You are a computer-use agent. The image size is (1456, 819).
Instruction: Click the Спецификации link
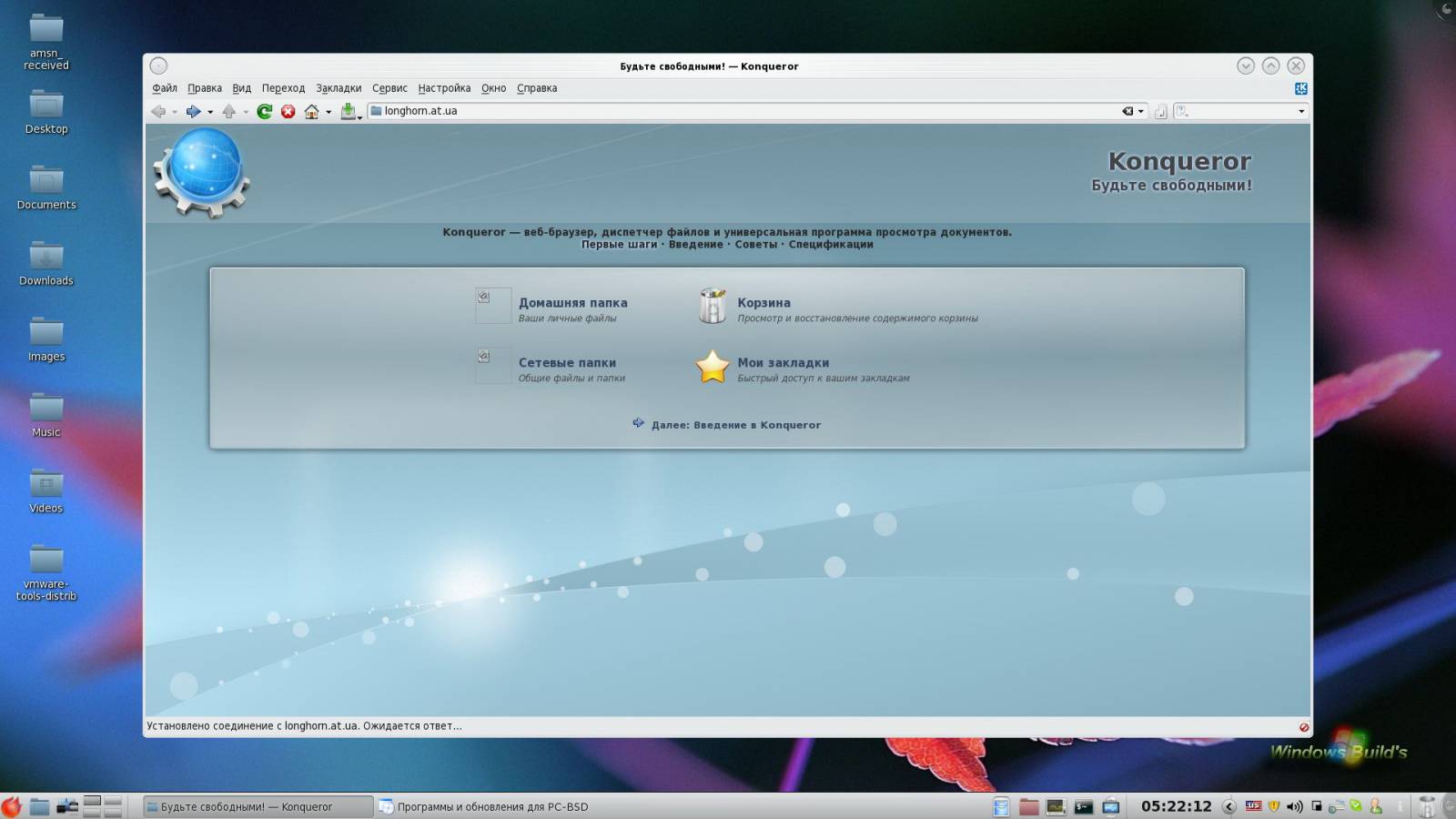coord(831,244)
